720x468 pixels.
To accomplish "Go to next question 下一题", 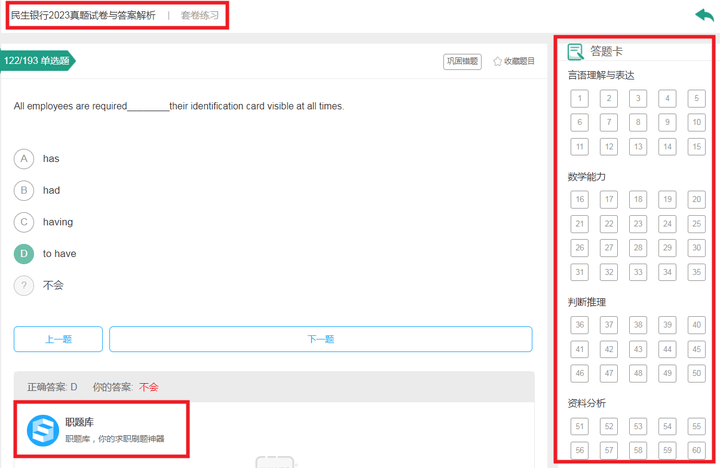I will 321,339.
